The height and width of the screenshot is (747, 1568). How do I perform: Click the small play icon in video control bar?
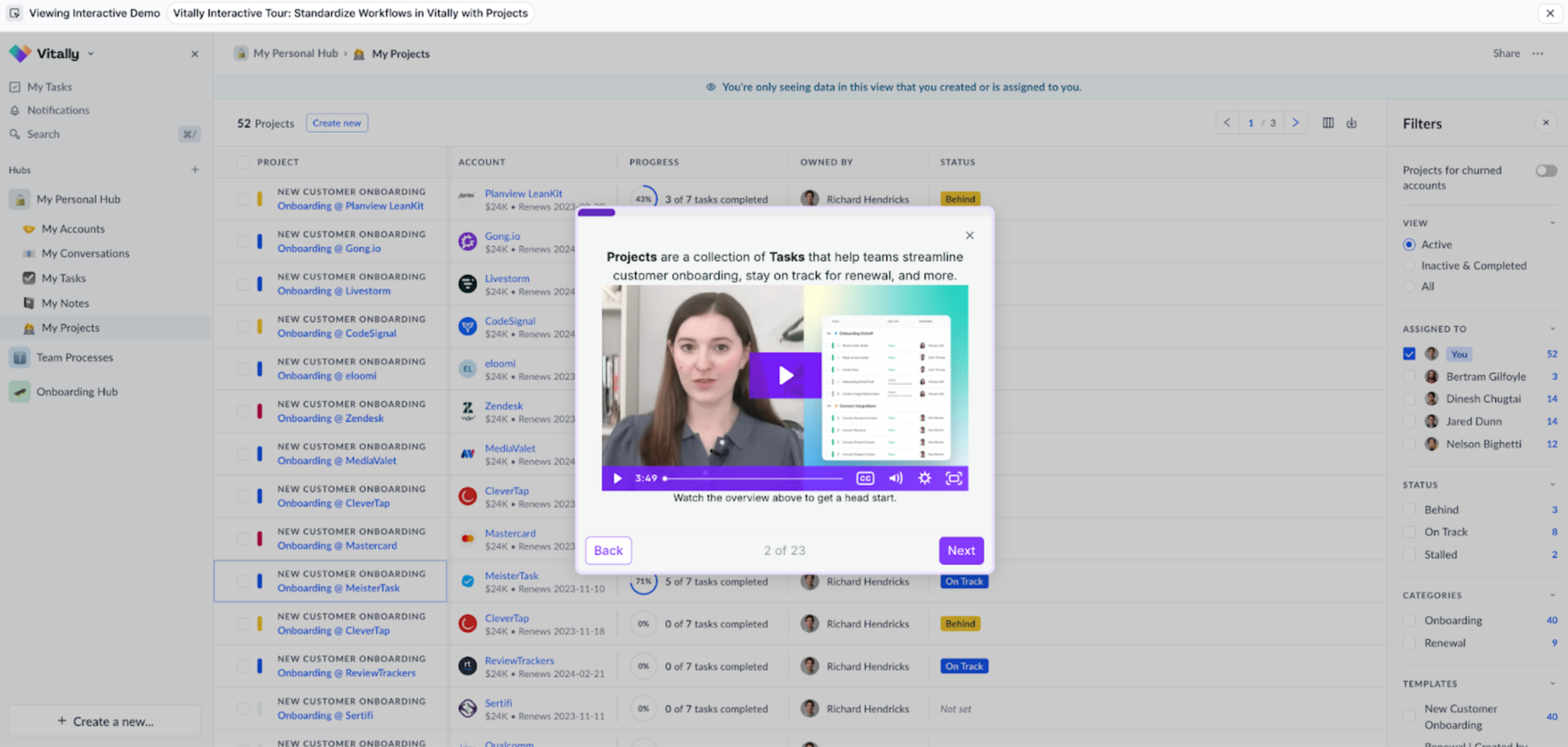coord(617,478)
